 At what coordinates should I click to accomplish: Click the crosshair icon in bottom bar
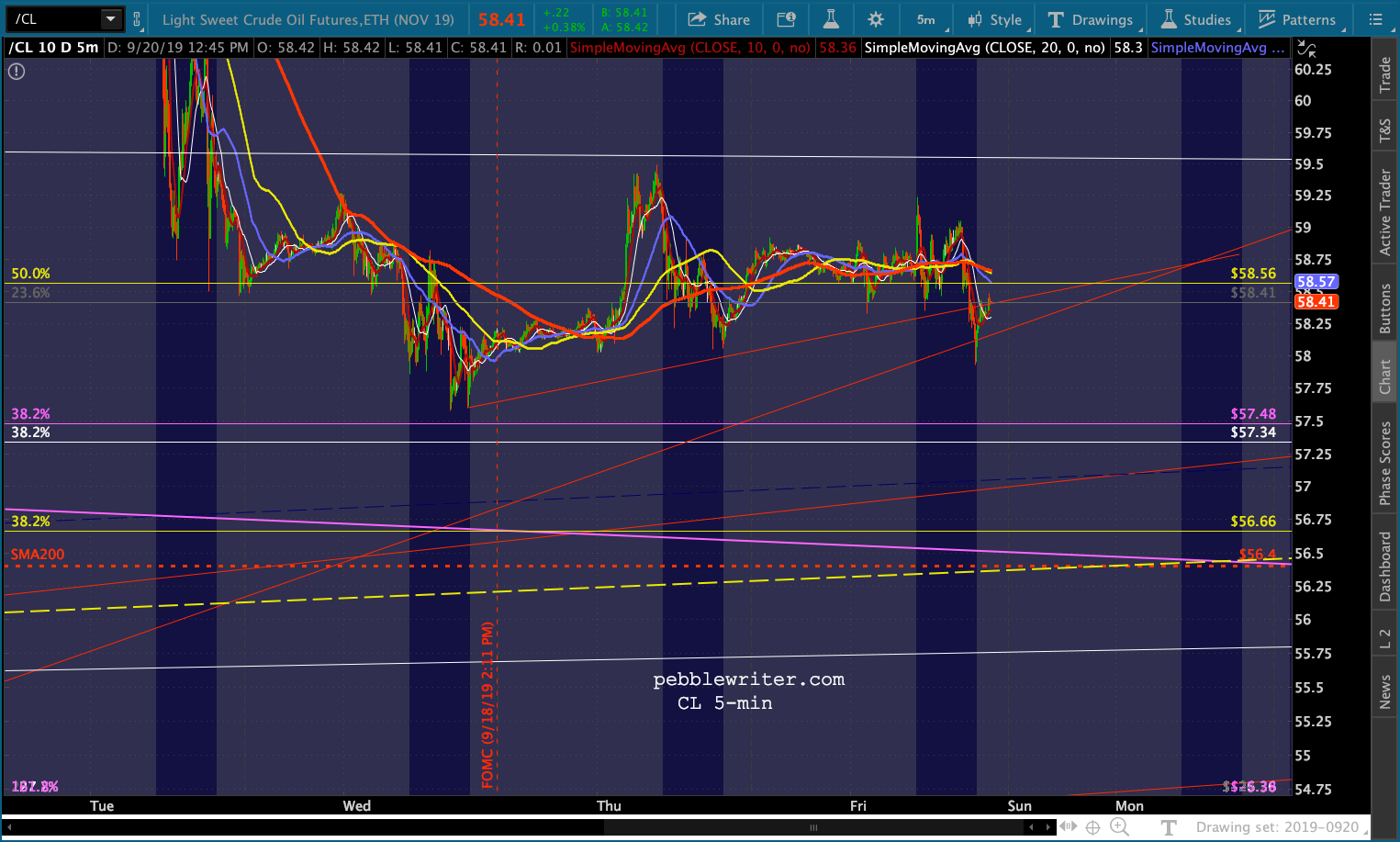pyautogui.click(x=1093, y=827)
